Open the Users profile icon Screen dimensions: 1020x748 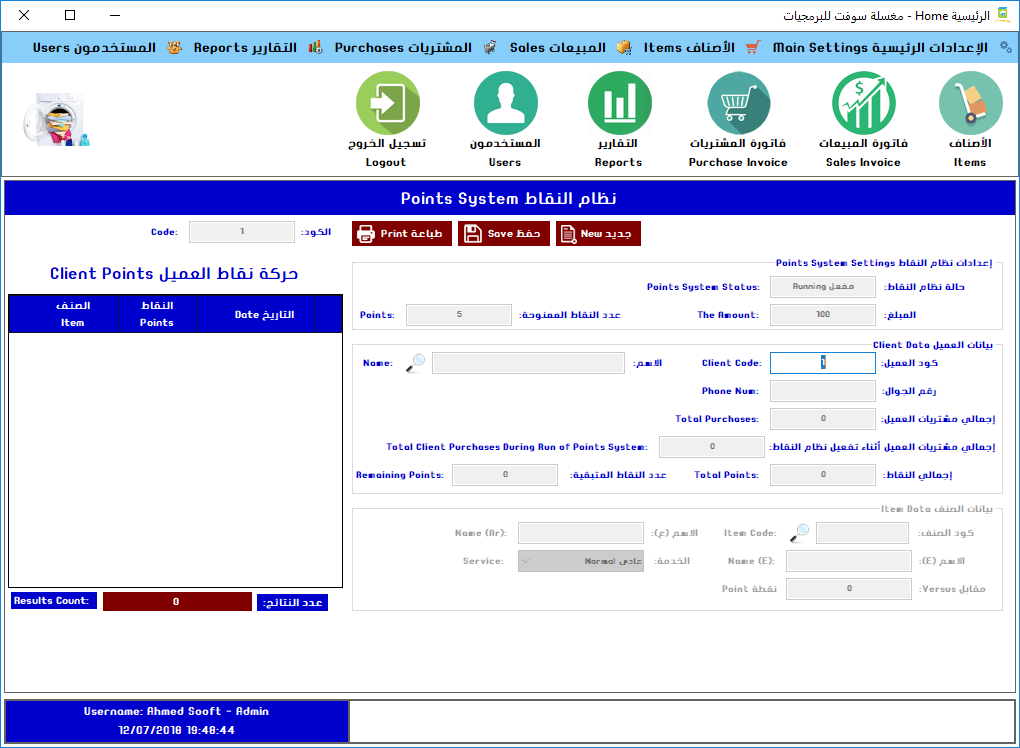pos(505,103)
